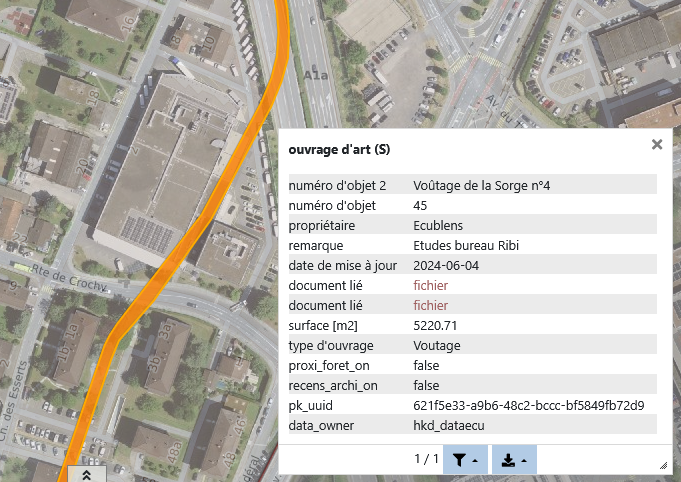Screen dimensions: 681x482
Task: Expand the bottom panel with double chevron
Action: coord(87,474)
